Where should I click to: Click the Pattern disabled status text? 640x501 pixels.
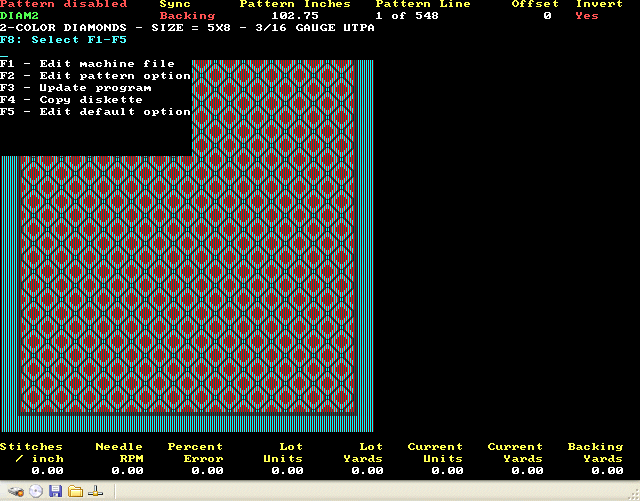point(64,4)
